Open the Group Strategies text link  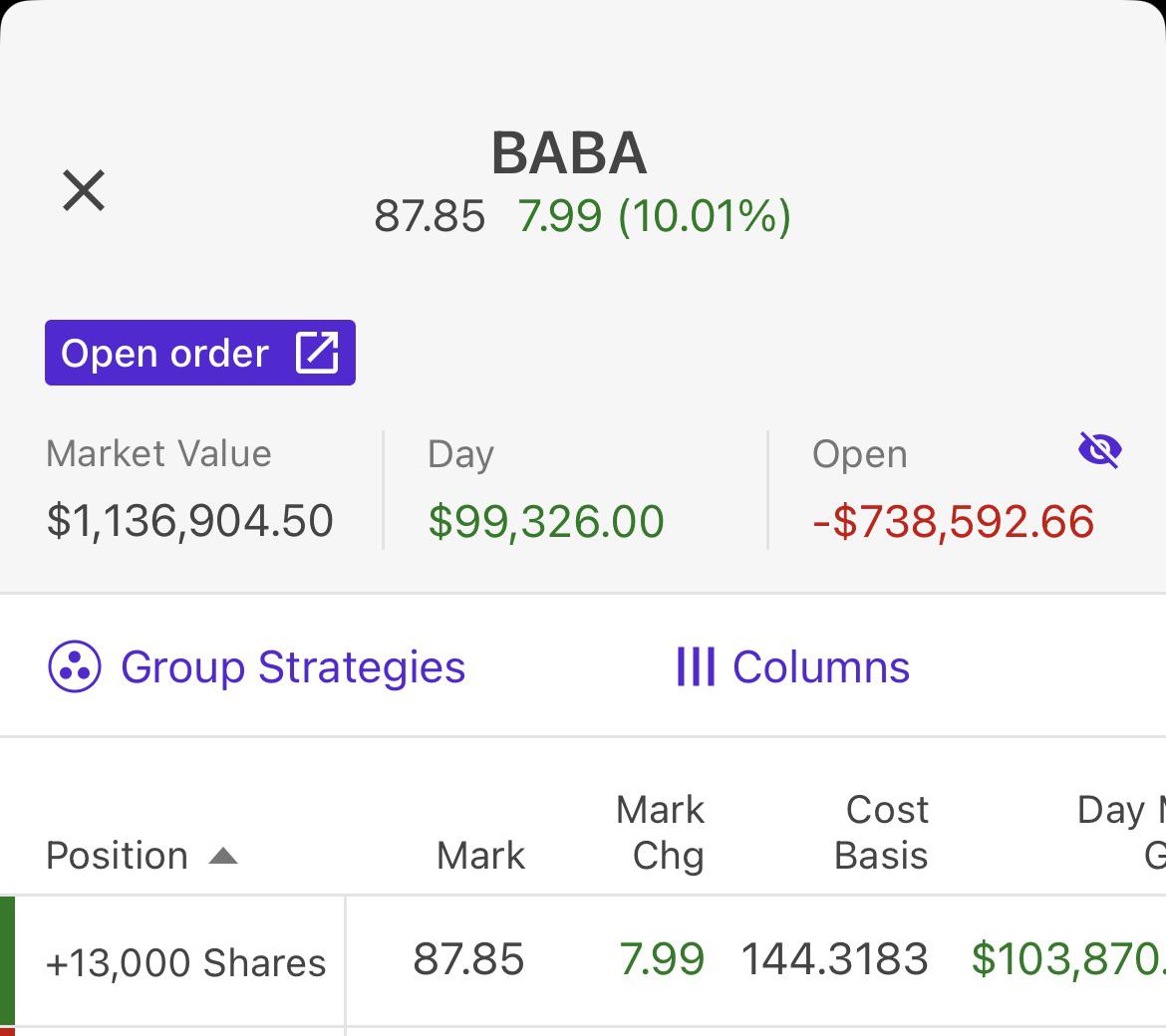[292, 667]
